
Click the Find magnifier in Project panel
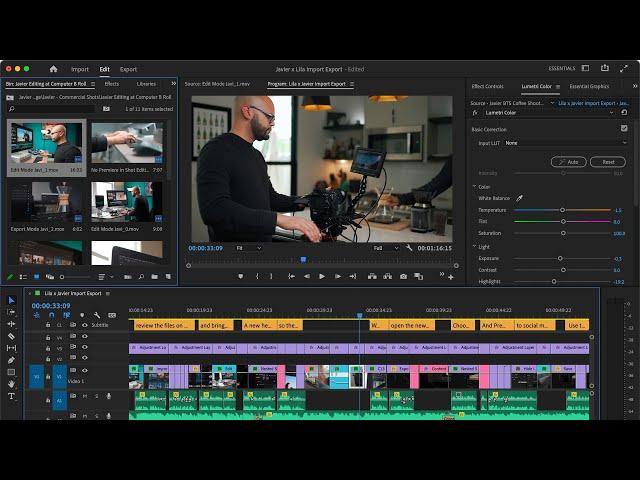141,277
